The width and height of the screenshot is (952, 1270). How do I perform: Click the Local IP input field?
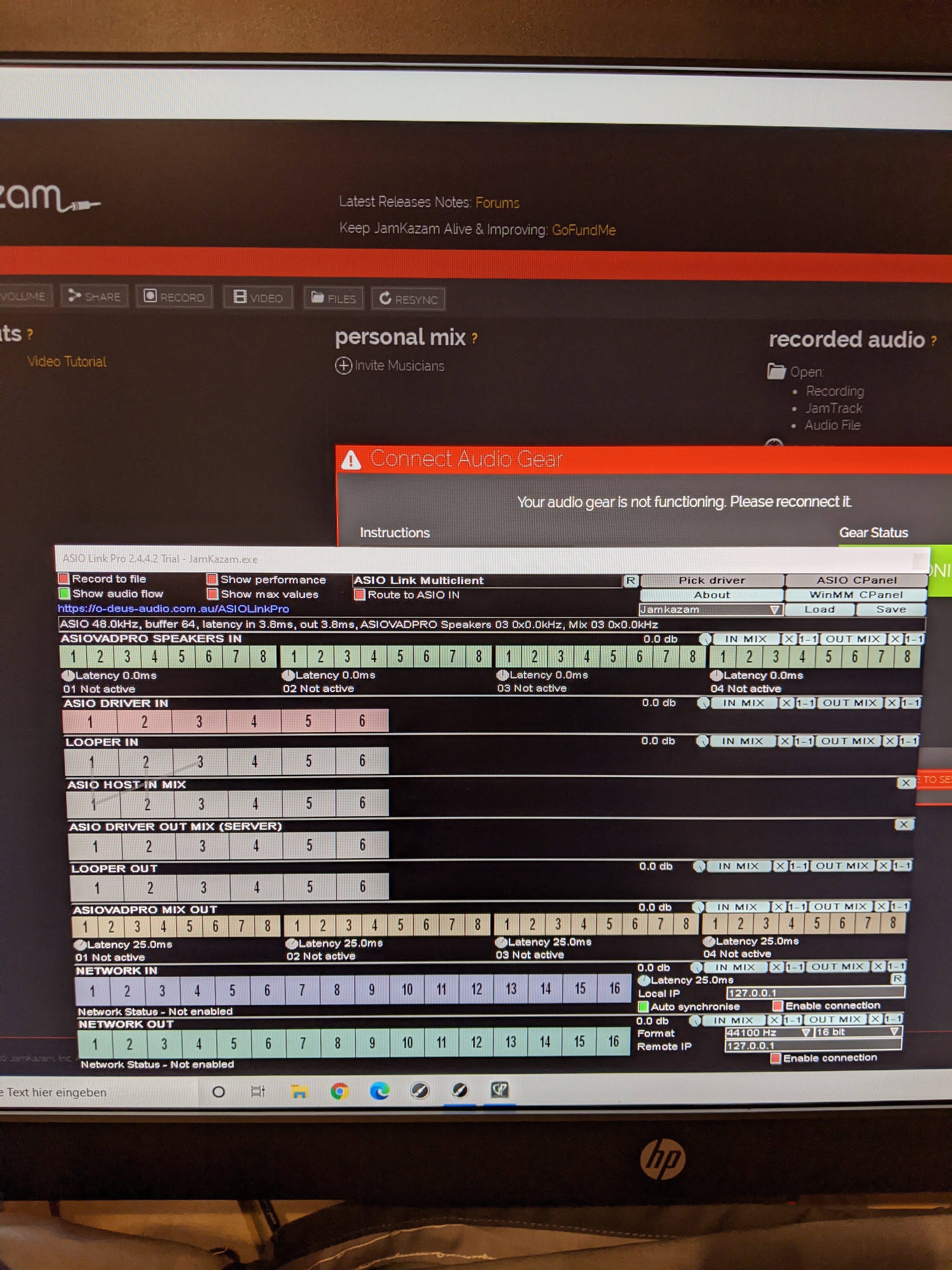click(815, 993)
